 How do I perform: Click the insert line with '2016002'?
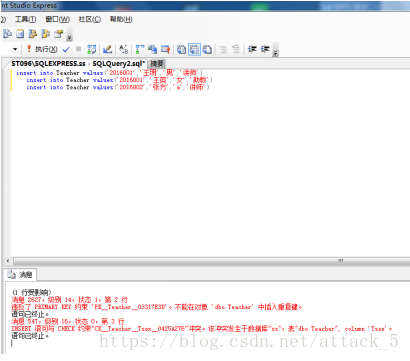(118, 87)
